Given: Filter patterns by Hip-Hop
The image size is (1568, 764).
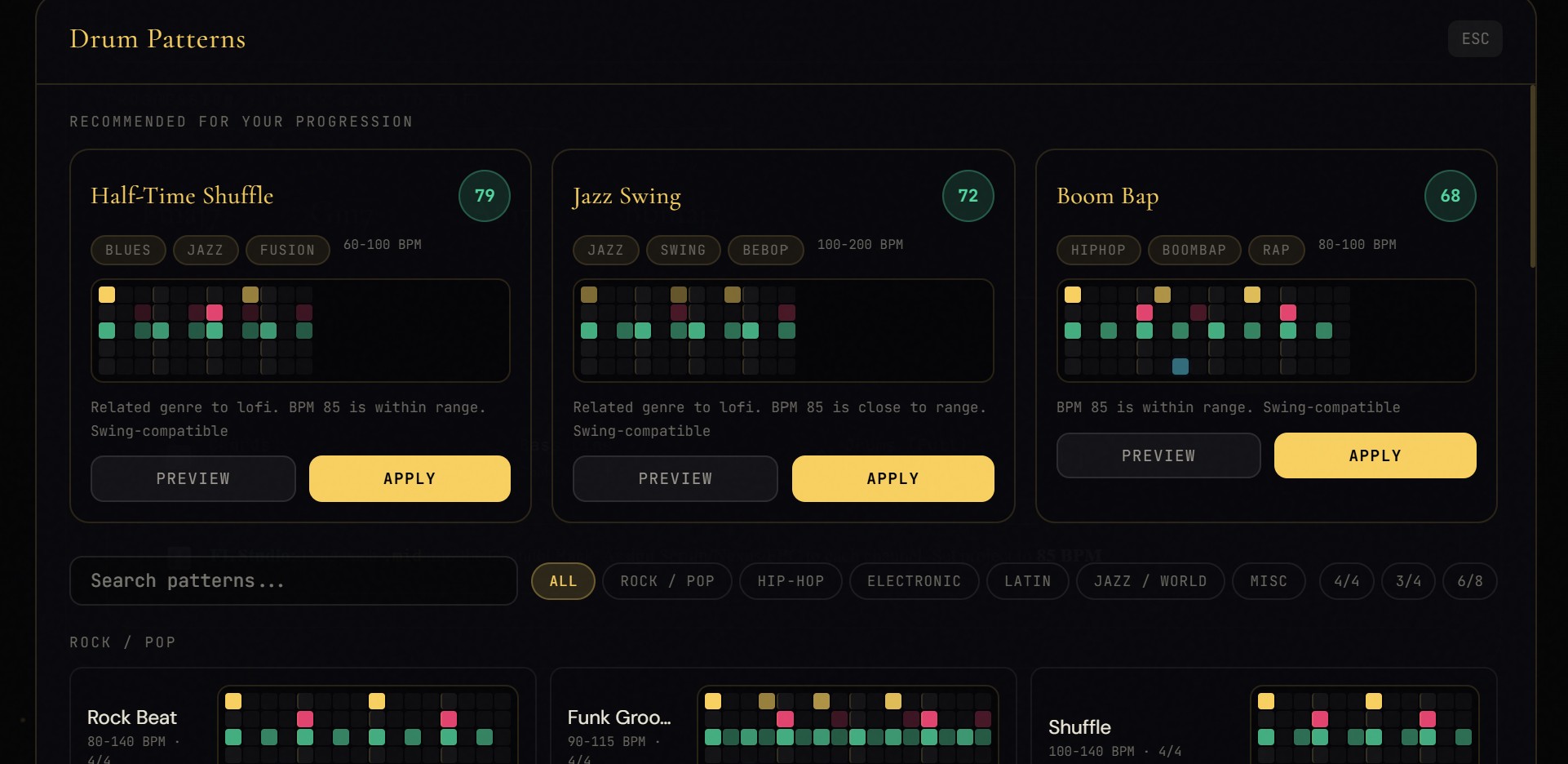Looking at the screenshot, I should tap(791, 581).
